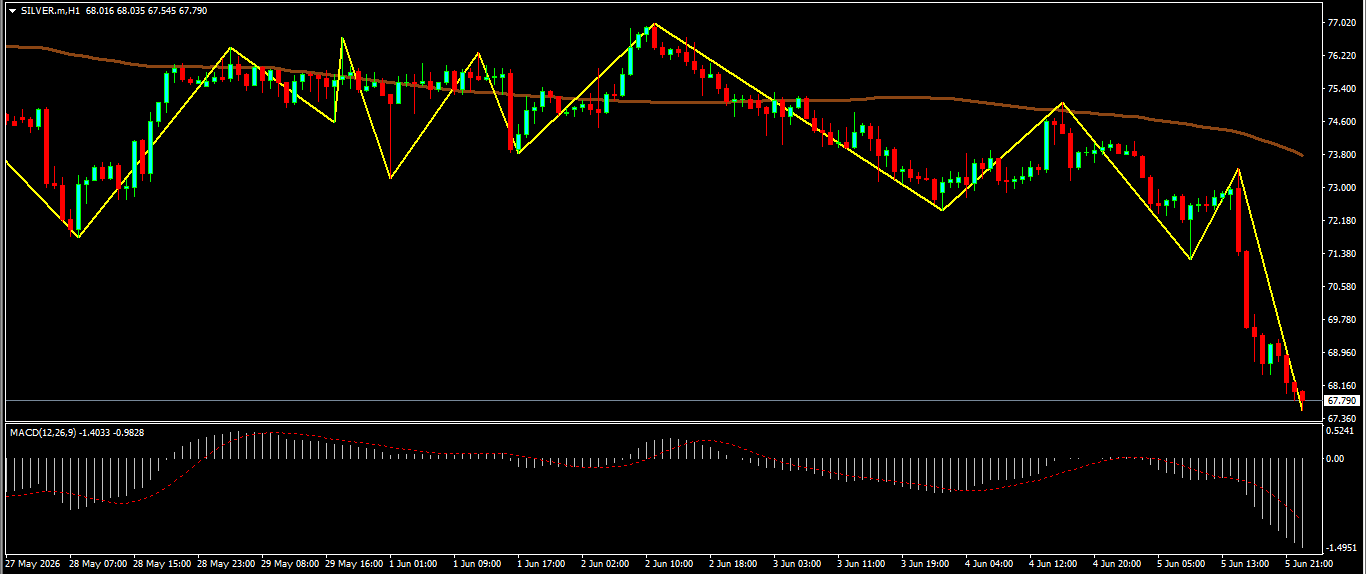
Task: Click price scale label 72.180
Action: 1341,221
